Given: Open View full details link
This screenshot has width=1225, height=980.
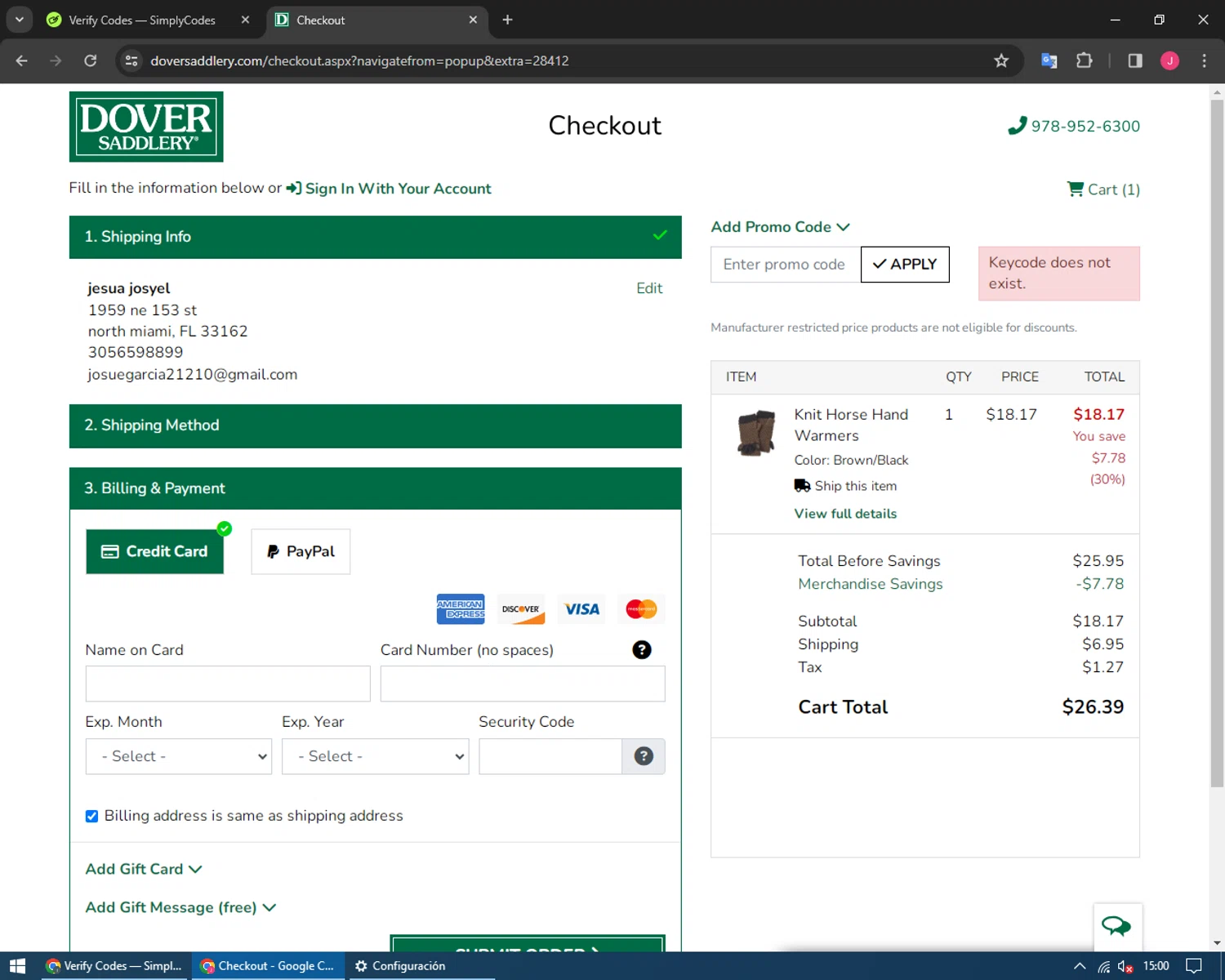Looking at the screenshot, I should pos(845,514).
